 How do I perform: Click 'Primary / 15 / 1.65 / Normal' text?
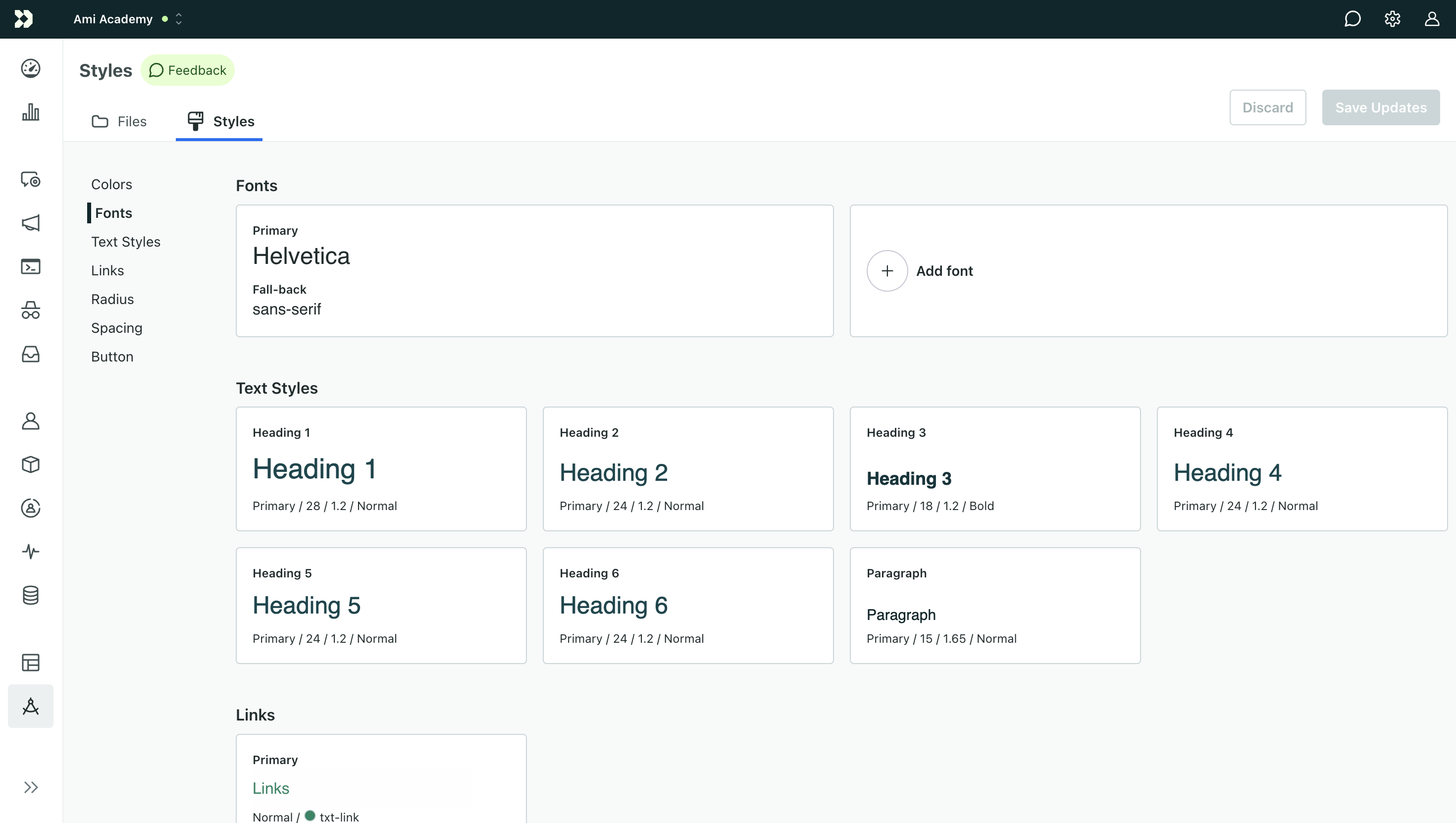(x=941, y=639)
